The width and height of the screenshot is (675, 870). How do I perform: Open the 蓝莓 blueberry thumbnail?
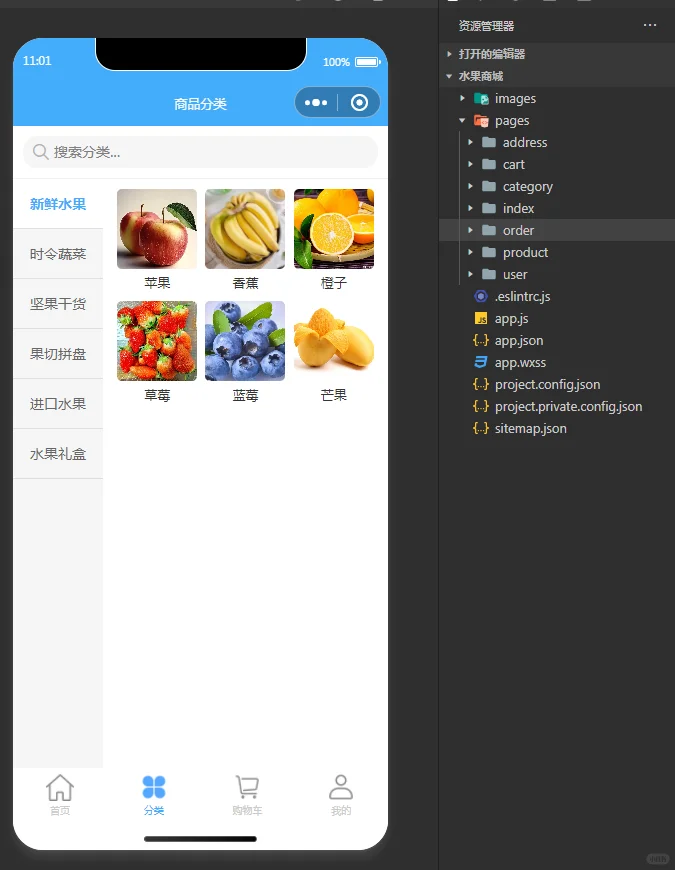(x=245, y=341)
